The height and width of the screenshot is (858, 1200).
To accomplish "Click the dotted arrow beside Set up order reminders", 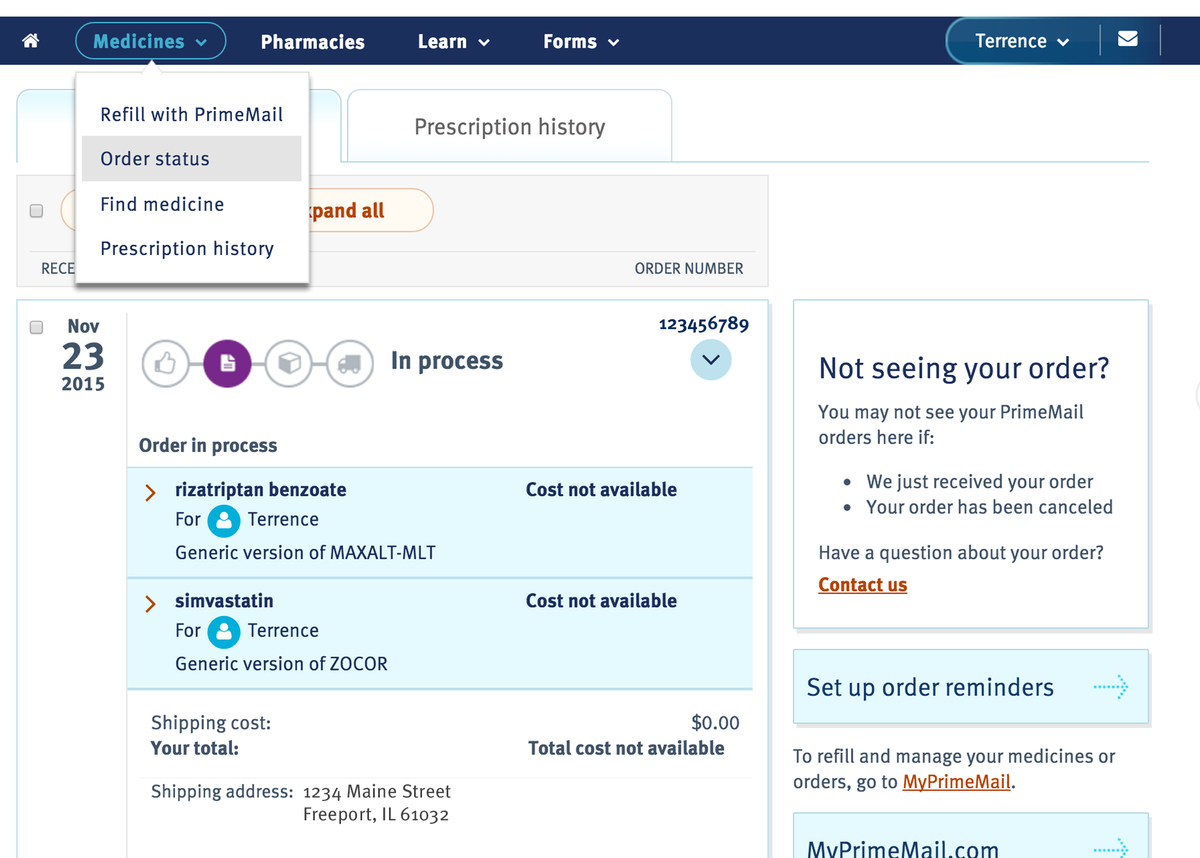I will [x=1110, y=687].
